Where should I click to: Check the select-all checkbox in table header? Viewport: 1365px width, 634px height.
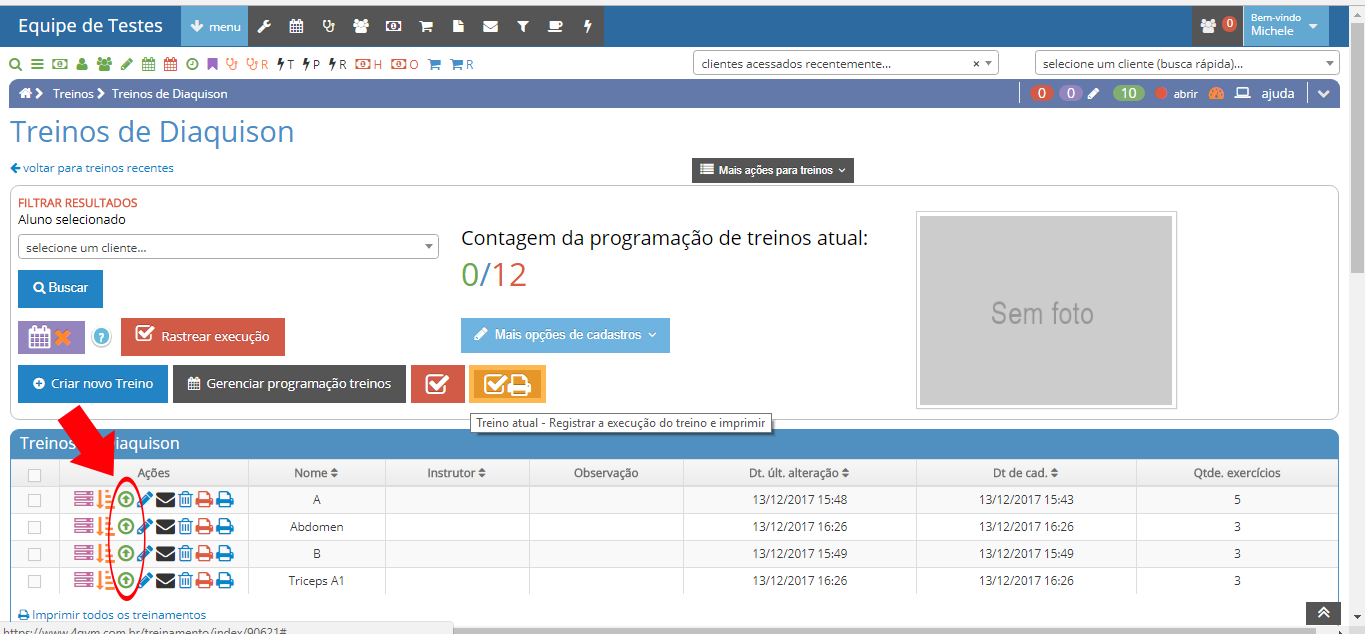tap(35, 474)
